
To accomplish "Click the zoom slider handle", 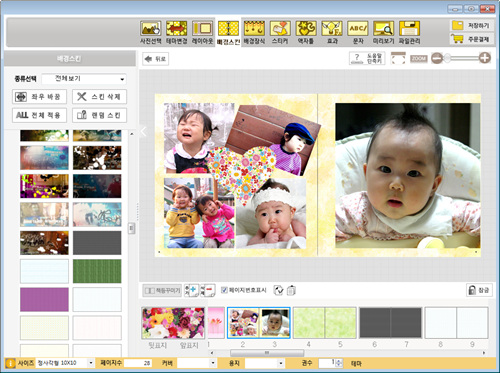I will 447,58.
